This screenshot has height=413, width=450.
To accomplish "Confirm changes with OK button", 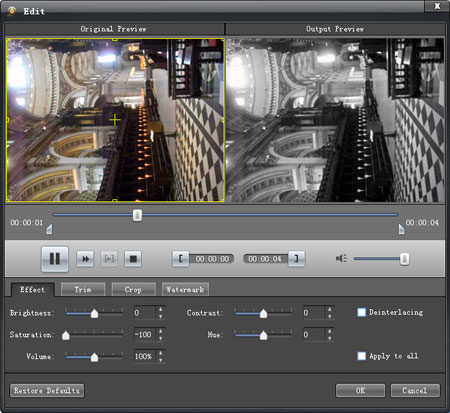I will click(360, 390).
